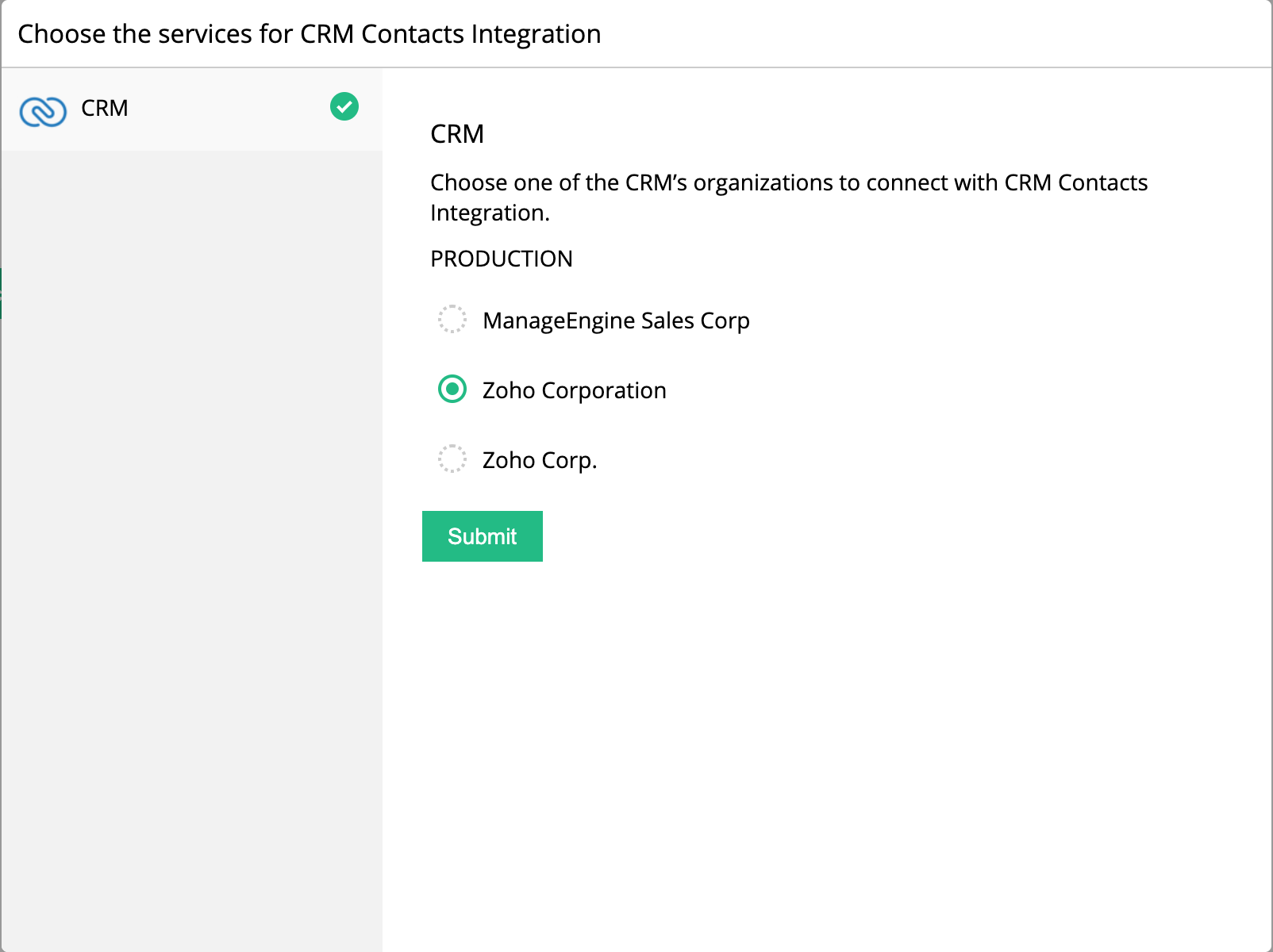Click the Zoho Corp. label text
This screenshot has height=952, width=1273.
click(x=539, y=460)
